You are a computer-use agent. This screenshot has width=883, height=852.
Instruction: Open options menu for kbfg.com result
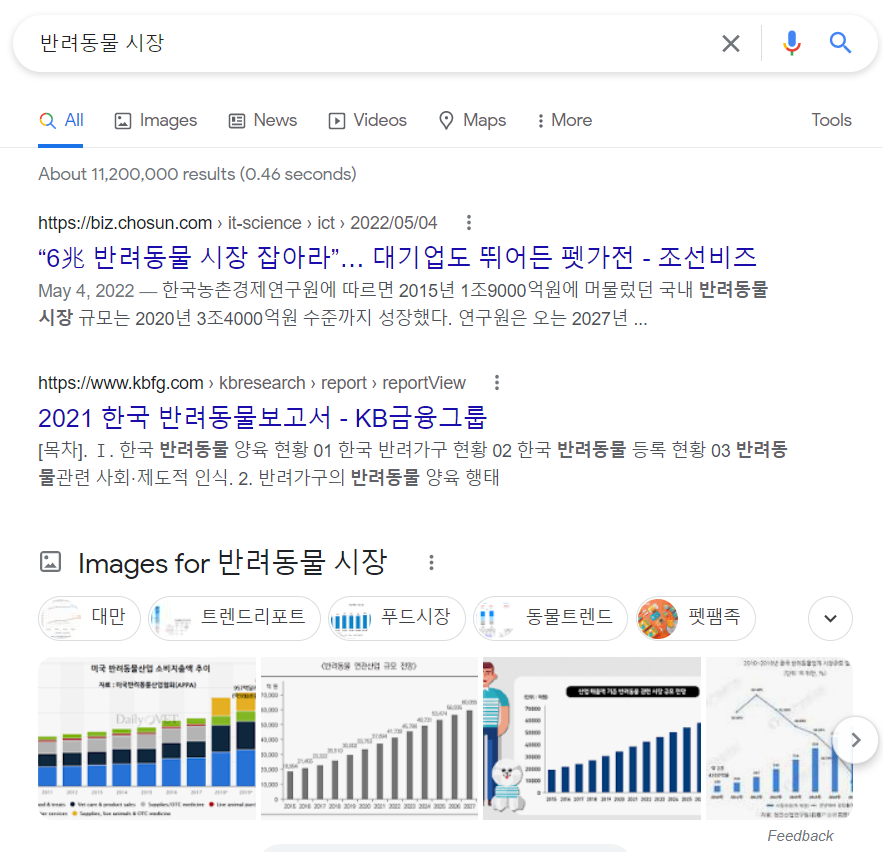[497, 383]
